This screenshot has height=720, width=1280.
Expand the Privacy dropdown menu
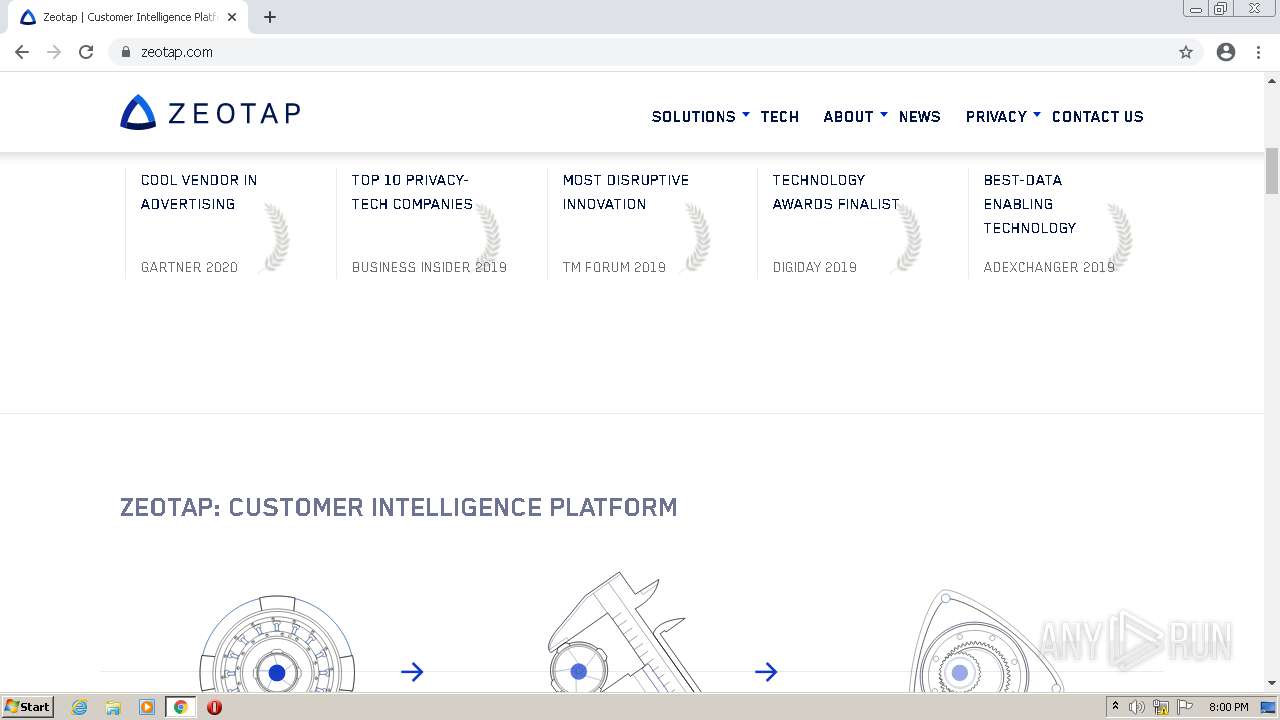(1003, 117)
